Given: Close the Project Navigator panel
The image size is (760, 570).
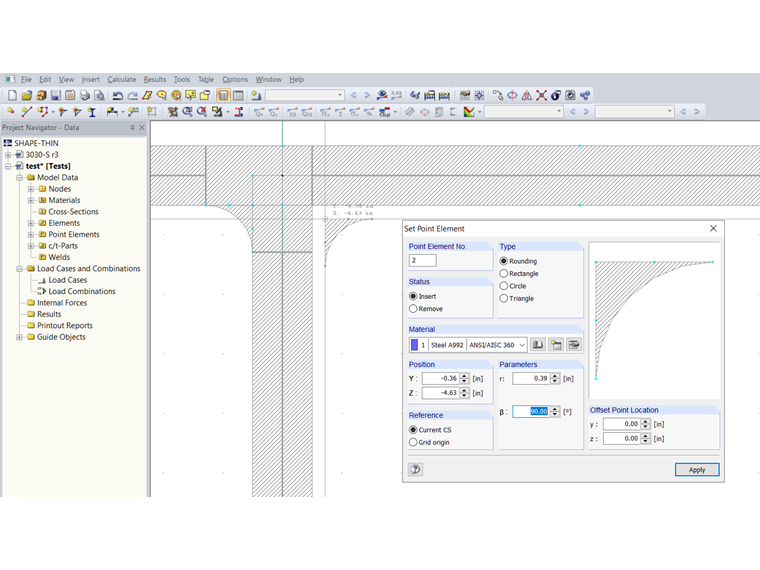Looking at the screenshot, I should click(142, 127).
